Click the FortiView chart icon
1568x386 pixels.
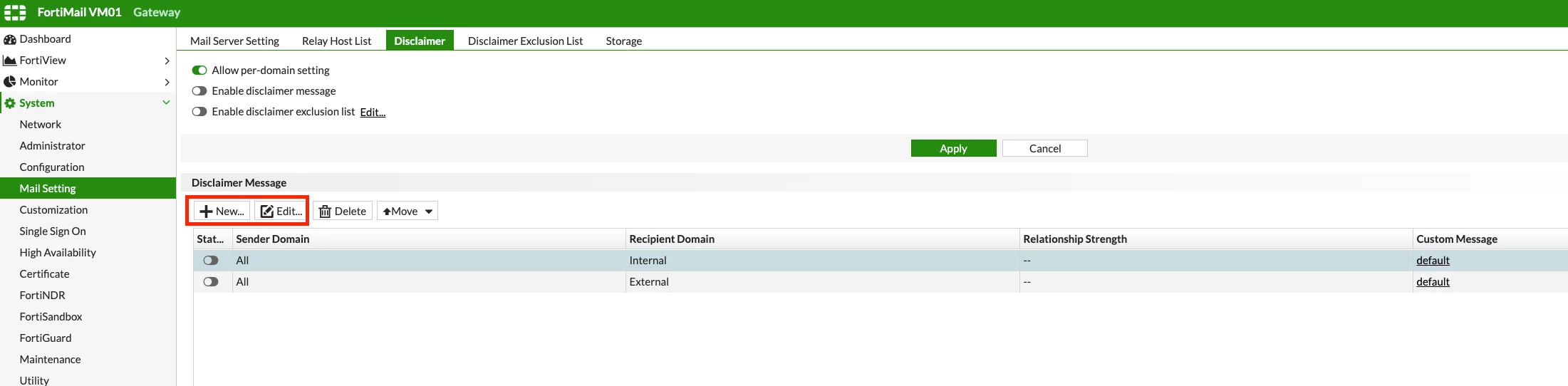10,61
